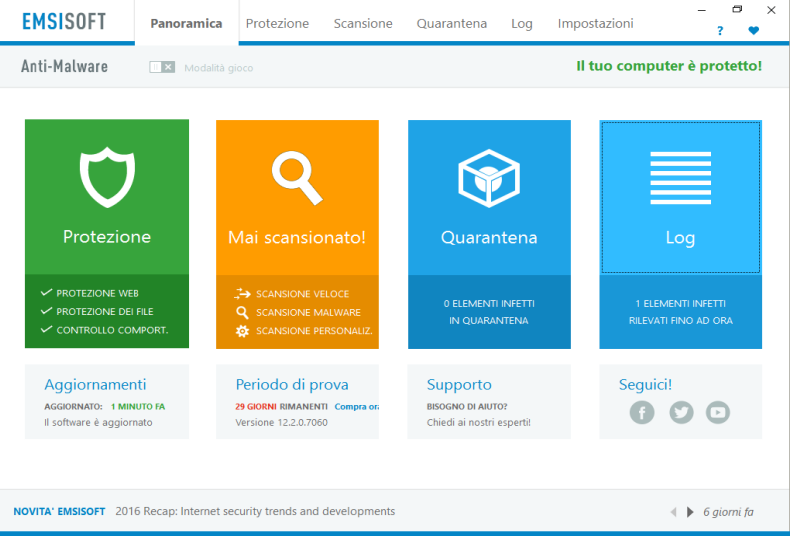Open the 2016 Recap news headline

click(x=255, y=511)
